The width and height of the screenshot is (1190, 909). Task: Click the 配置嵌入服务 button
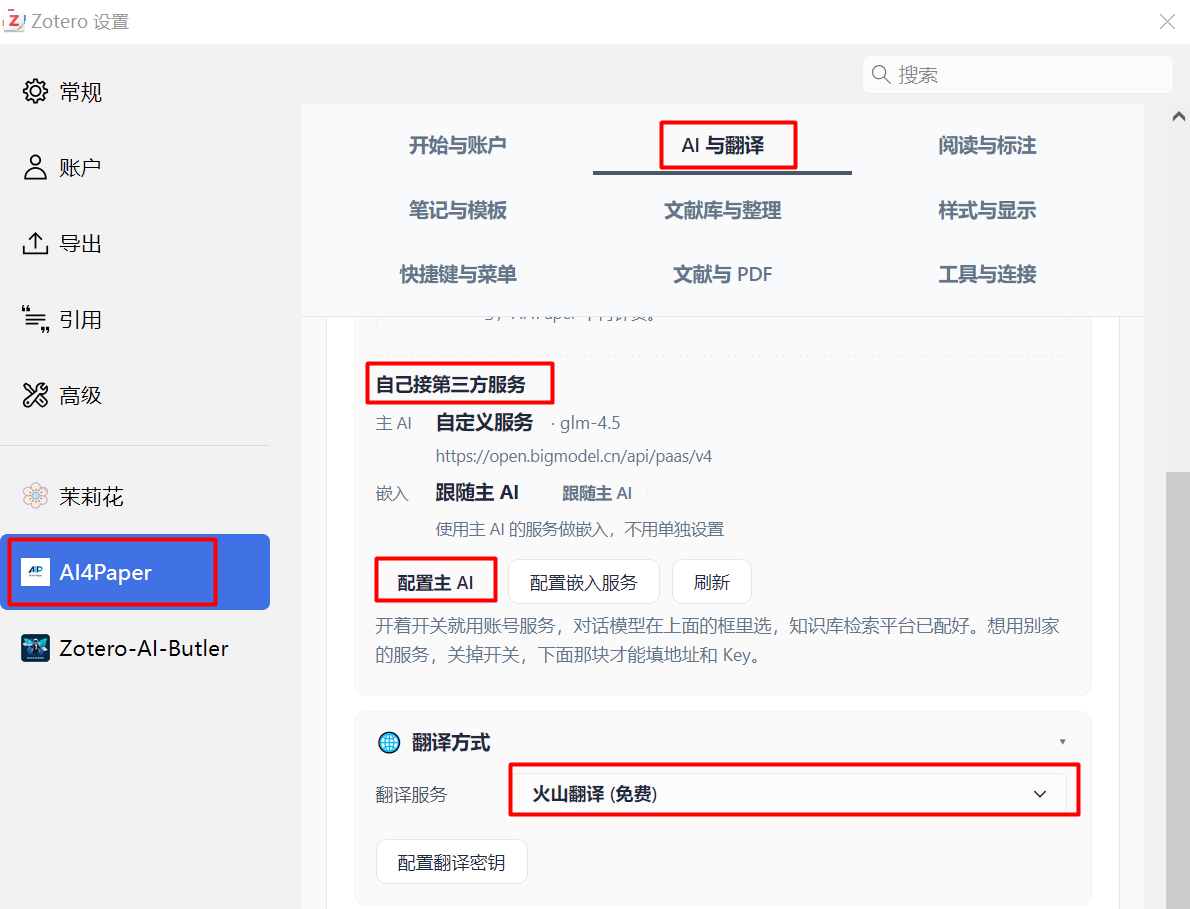(x=584, y=582)
